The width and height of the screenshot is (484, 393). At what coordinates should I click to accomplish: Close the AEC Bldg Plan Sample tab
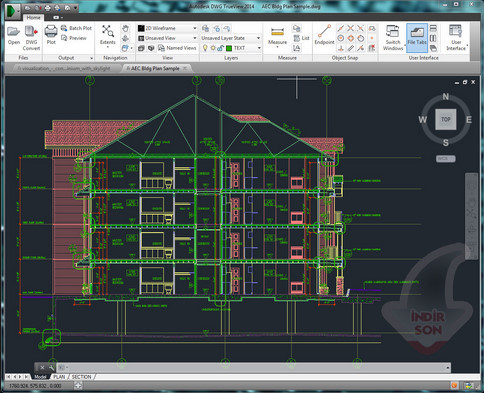185,68
